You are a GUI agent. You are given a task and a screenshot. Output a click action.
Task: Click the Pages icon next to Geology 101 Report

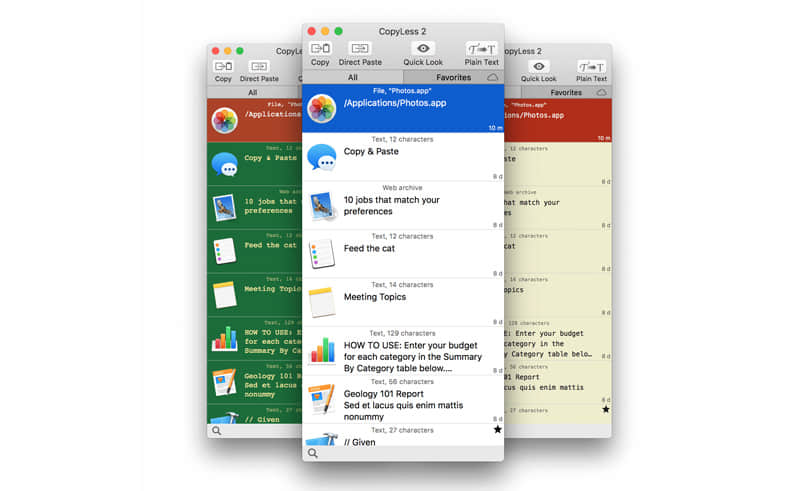pyautogui.click(x=322, y=399)
